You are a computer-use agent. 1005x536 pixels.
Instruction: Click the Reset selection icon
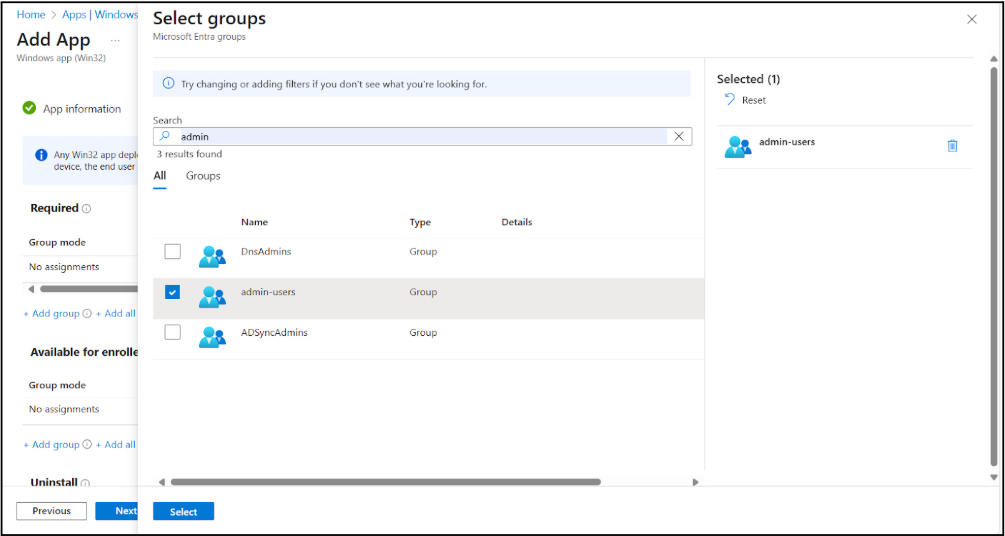(x=730, y=100)
